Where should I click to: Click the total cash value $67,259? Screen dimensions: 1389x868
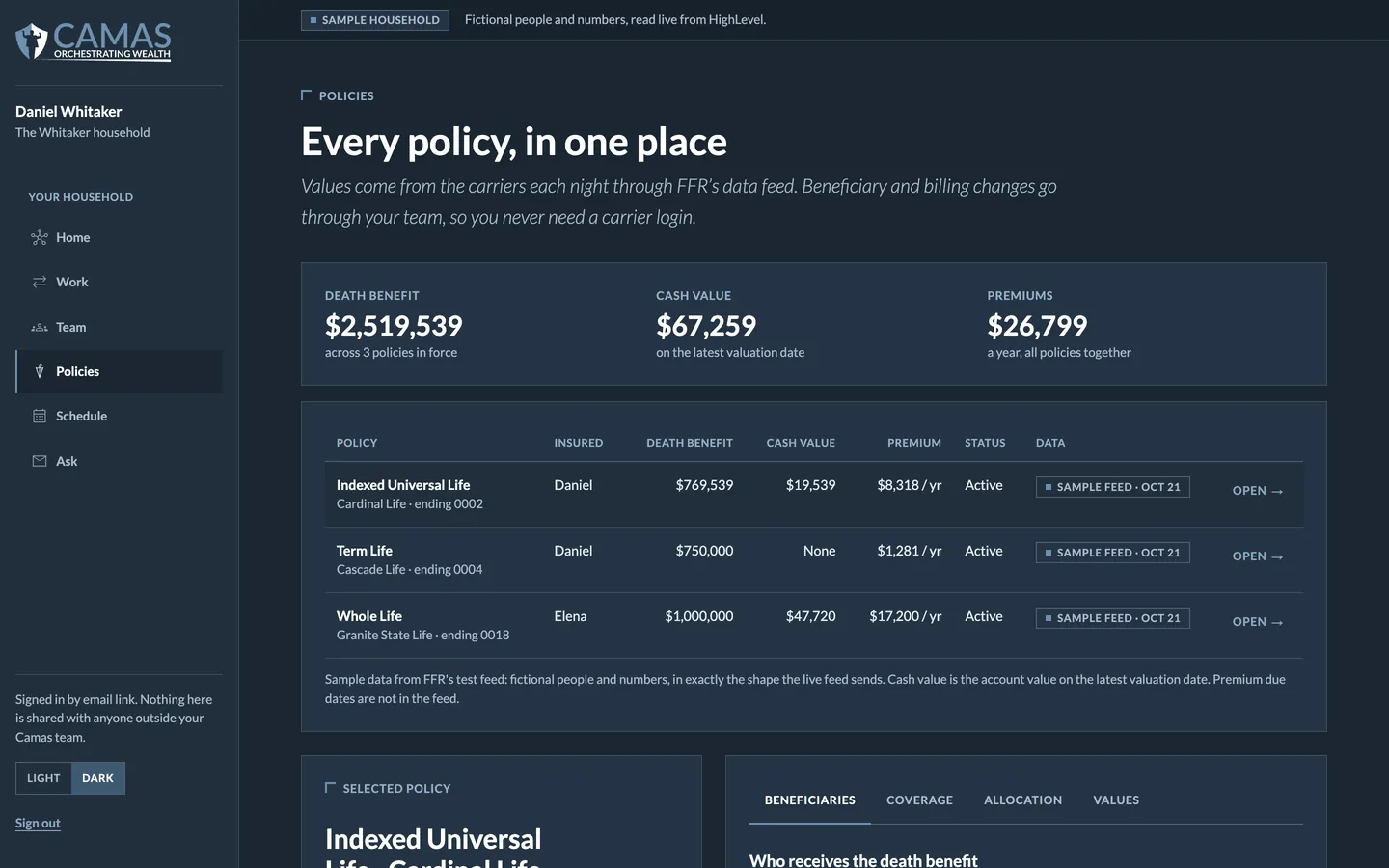[706, 326]
